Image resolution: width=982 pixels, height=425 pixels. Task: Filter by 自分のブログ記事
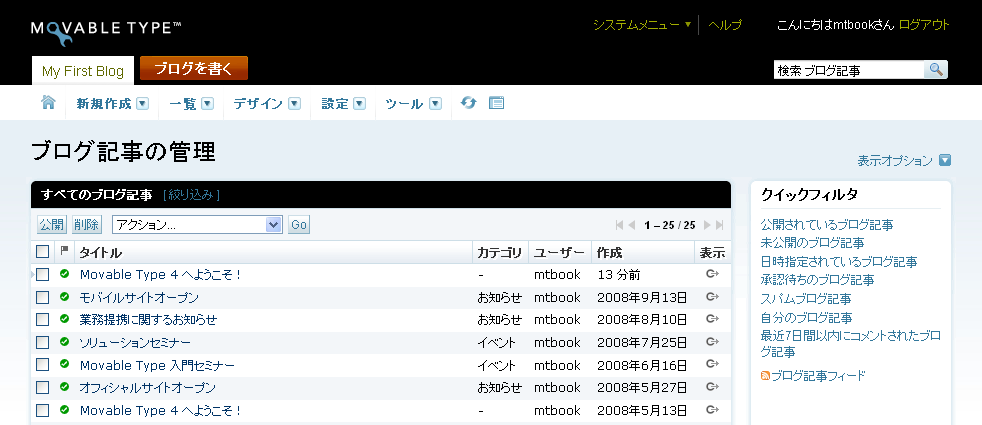pyautogui.click(x=806, y=317)
